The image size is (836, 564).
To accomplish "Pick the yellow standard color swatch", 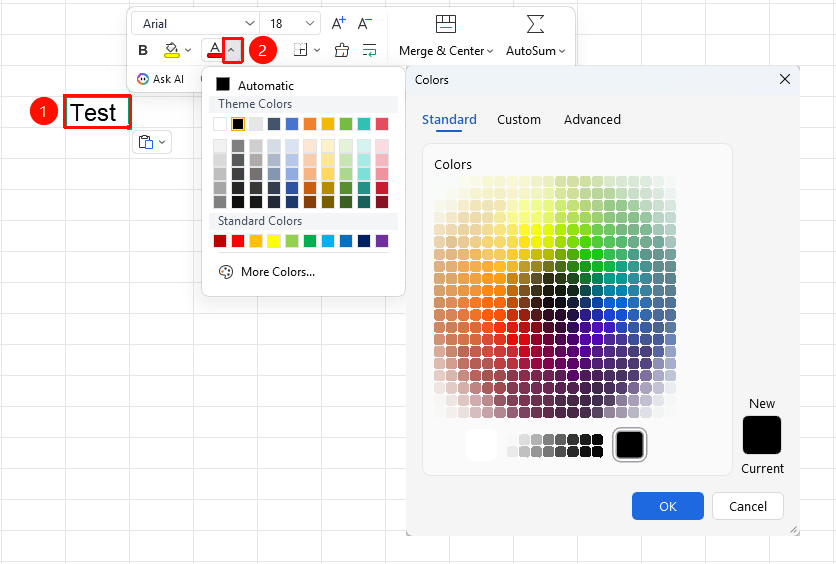I will click(x=274, y=241).
